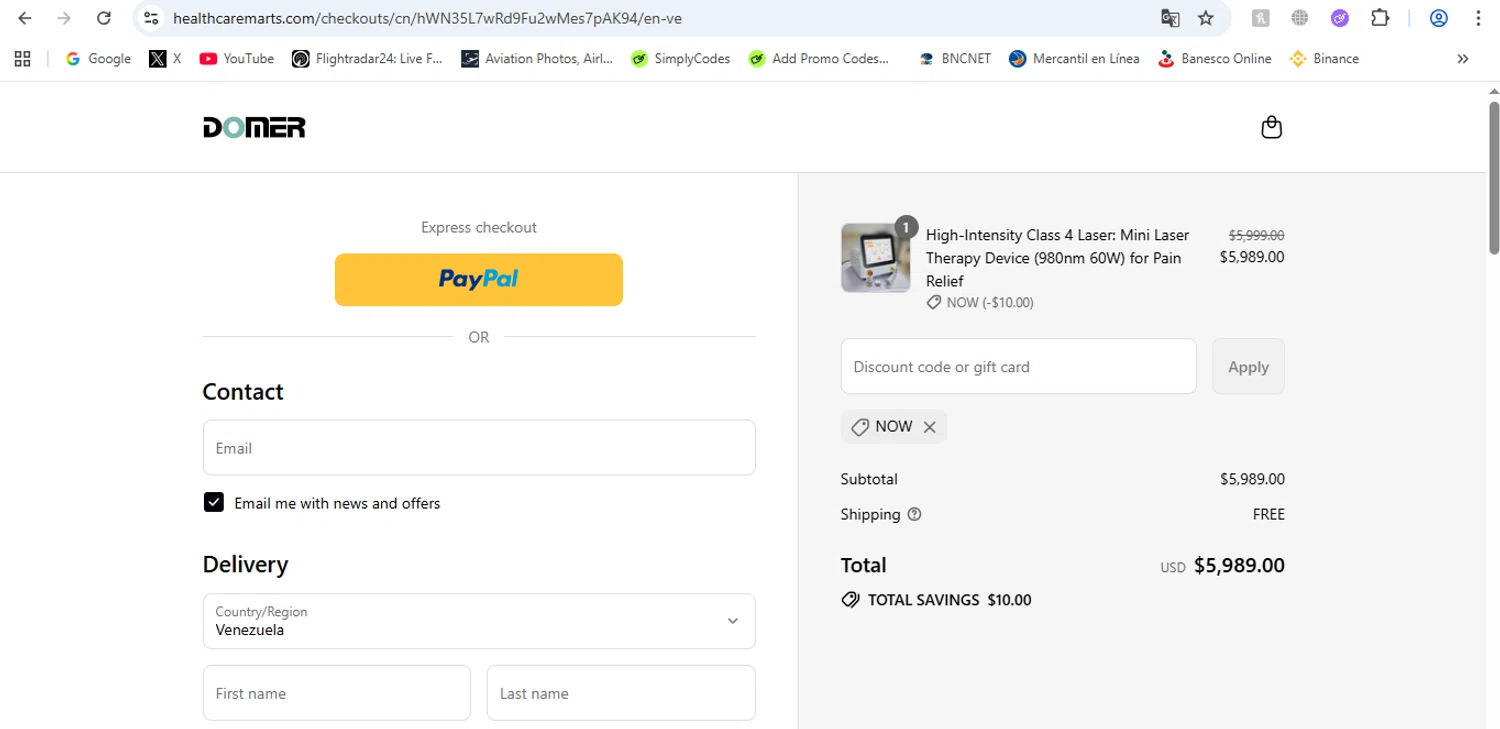Reload the checkout page

pos(104,18)
